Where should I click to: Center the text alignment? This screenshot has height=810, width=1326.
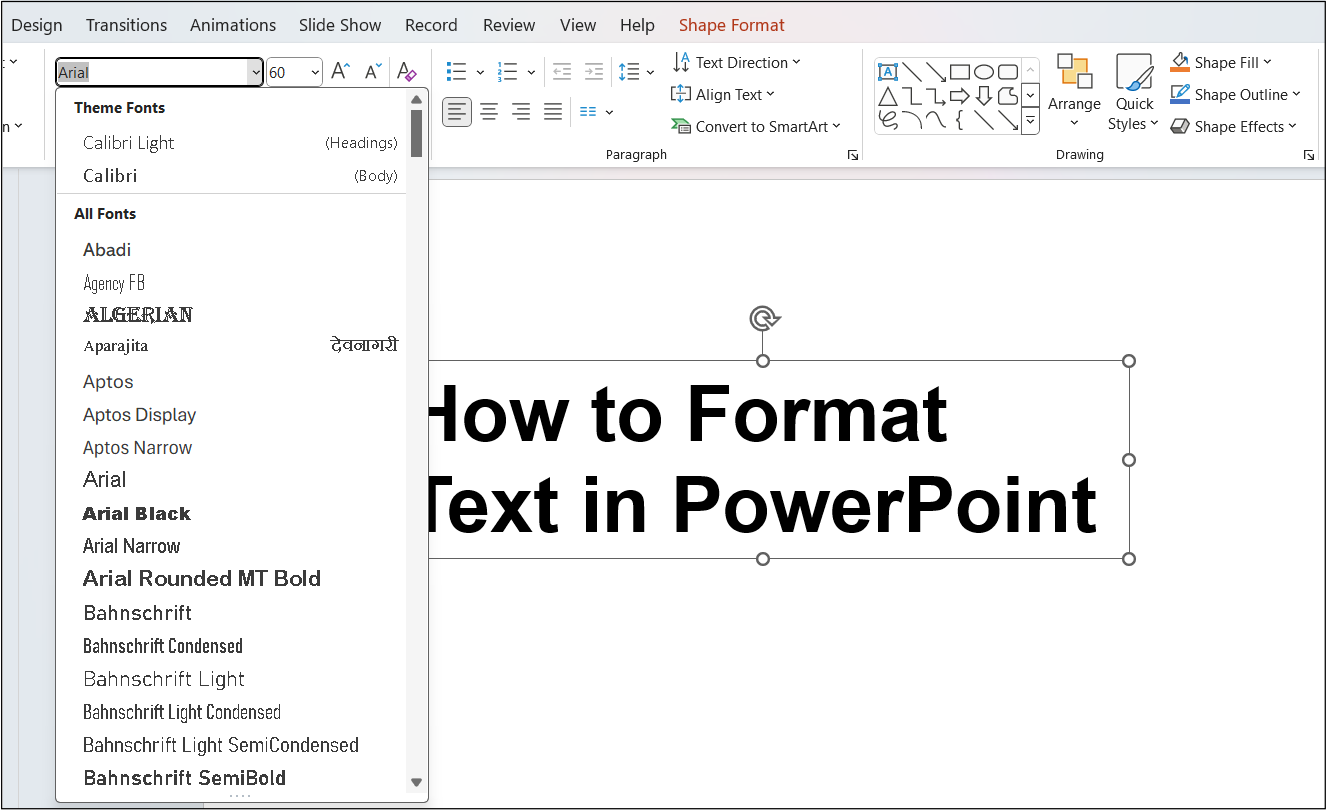(x=489, y=111)
